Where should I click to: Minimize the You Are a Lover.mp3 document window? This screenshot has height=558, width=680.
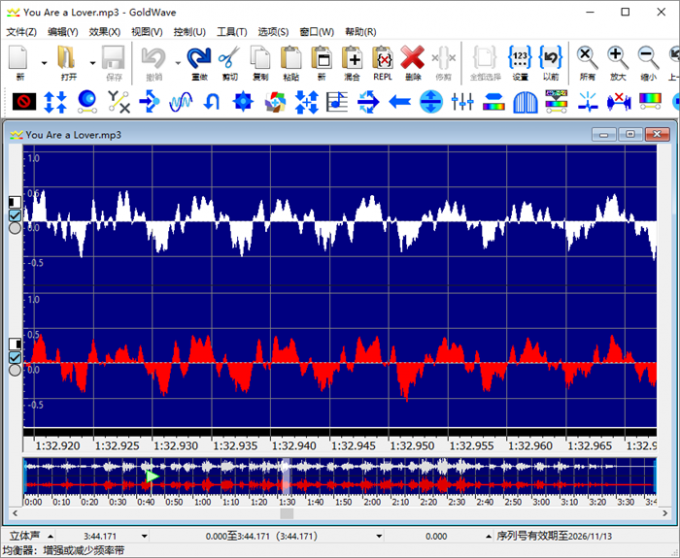point(604,134)
